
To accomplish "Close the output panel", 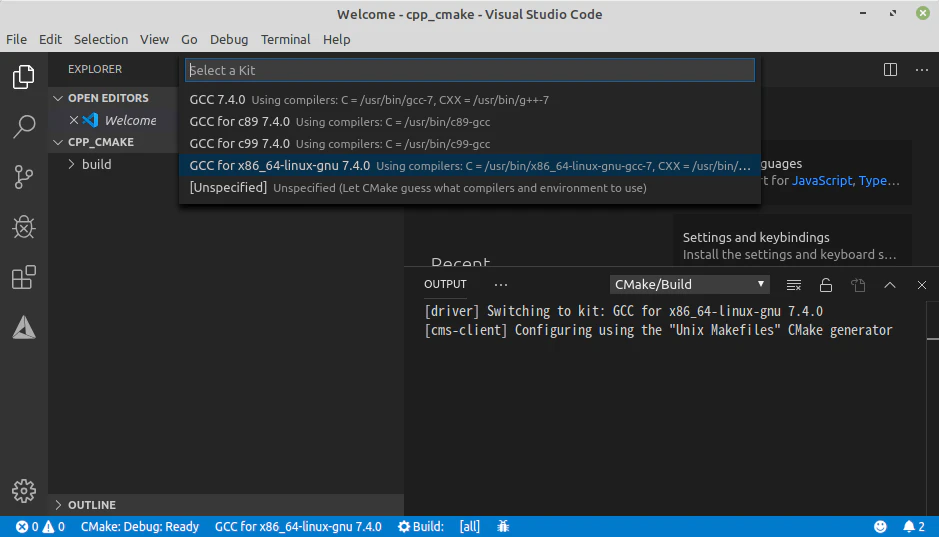I will pyautogui.click(x=922, y=285).
